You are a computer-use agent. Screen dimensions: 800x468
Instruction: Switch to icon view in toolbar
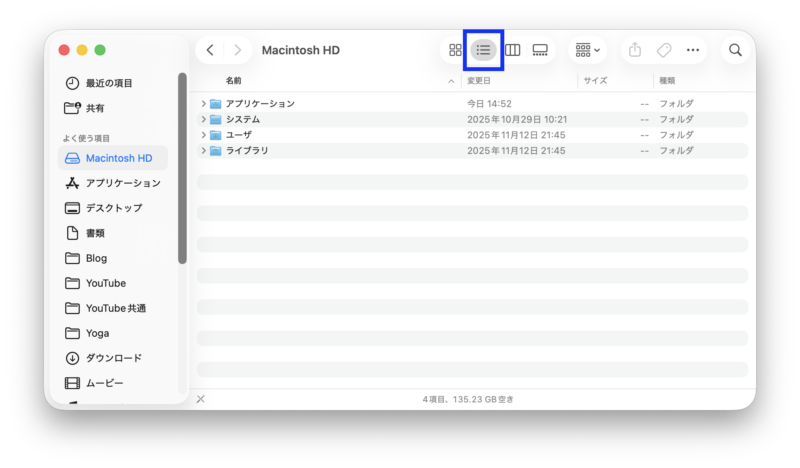click(x=456, y=50)
